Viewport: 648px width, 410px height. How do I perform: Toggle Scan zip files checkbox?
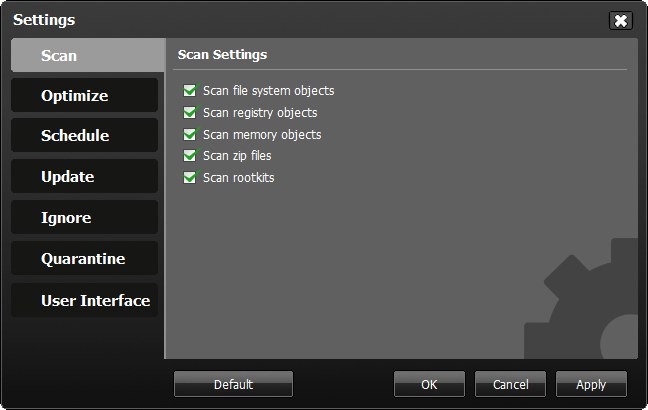click(190, 156)
